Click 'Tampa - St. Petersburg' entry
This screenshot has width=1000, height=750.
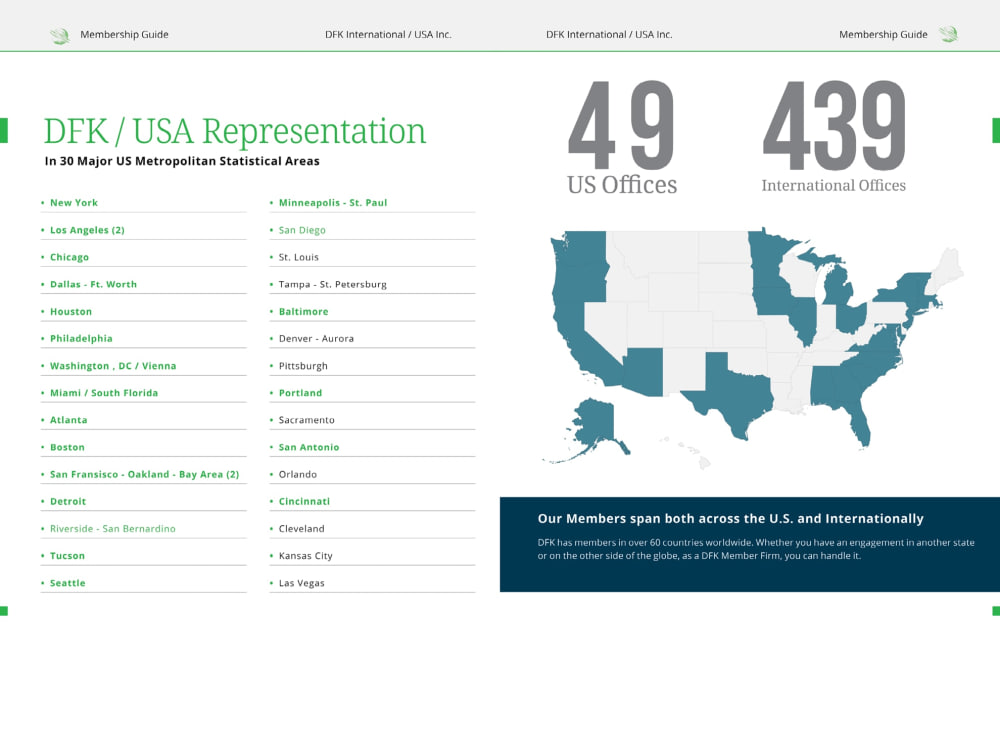[x=332, y=284]
